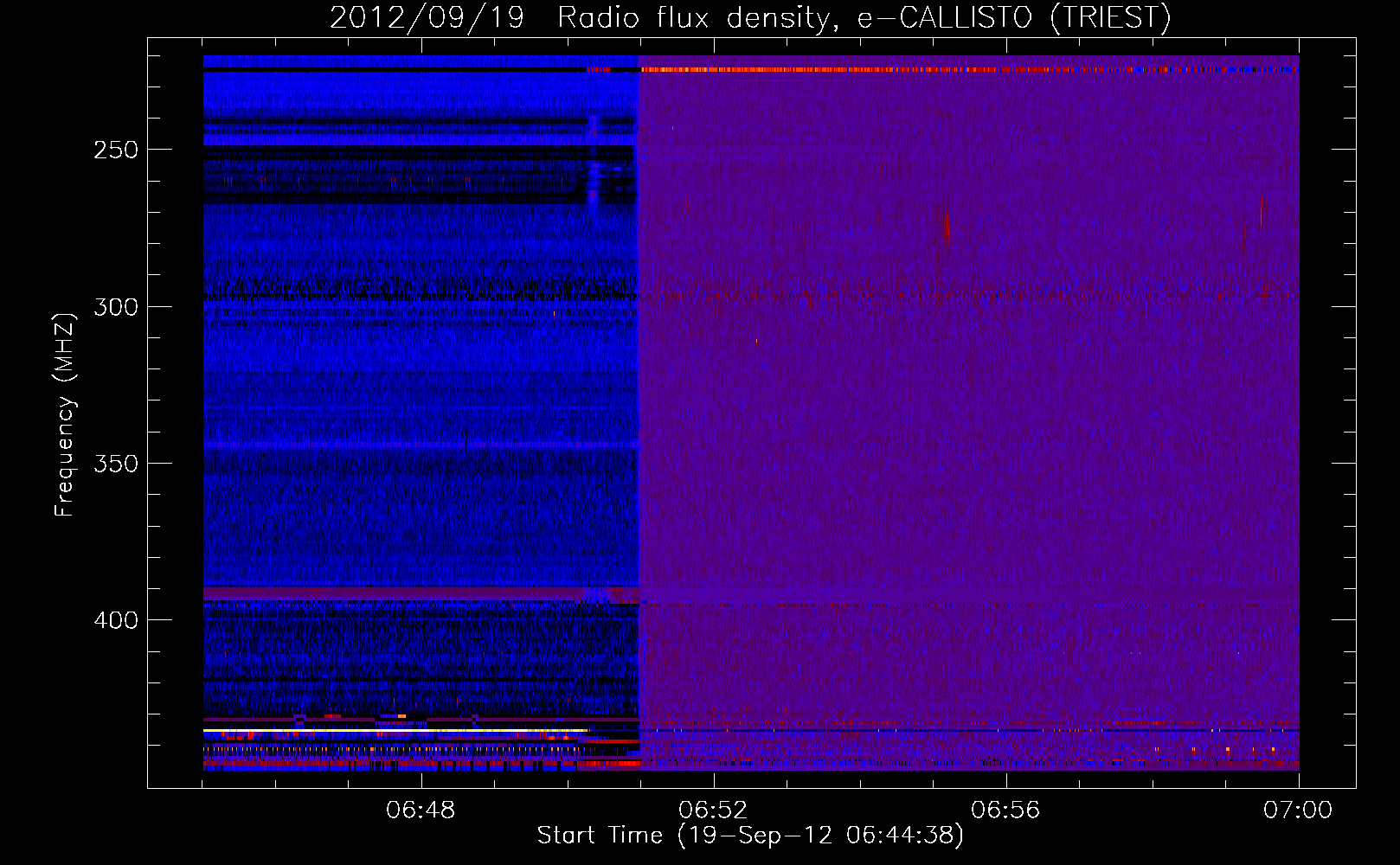The image size is (1400, 865).
Task: Click the 250 frequency tick label
Action: (x=116, y=150)
